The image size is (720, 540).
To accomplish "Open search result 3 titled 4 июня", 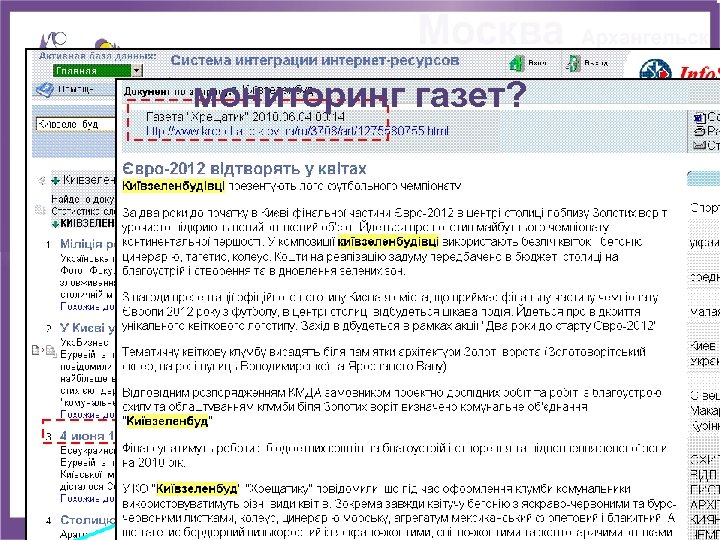I will [x=87, y=435].
